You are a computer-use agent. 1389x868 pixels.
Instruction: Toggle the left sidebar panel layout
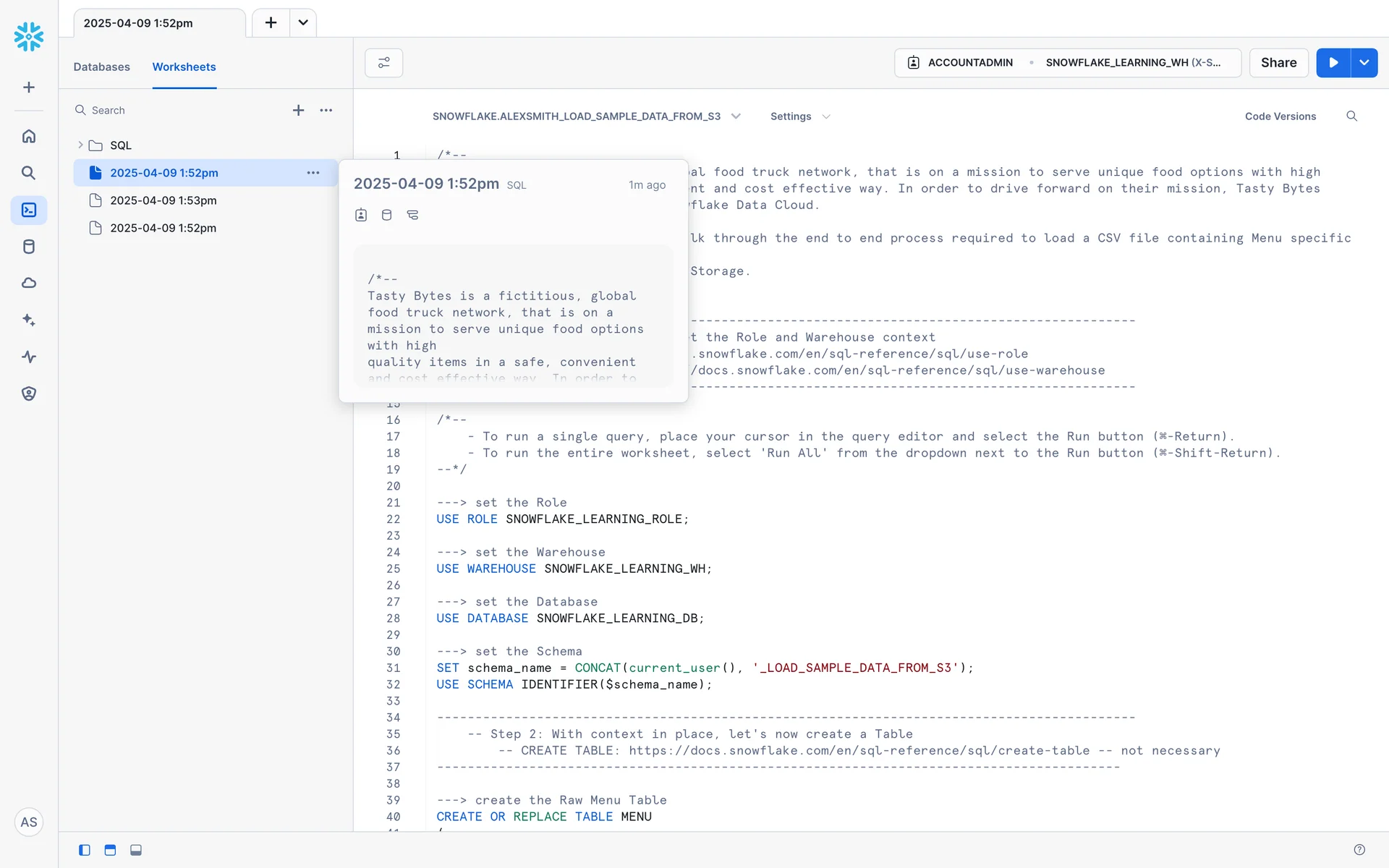click(x=85, y=850)
